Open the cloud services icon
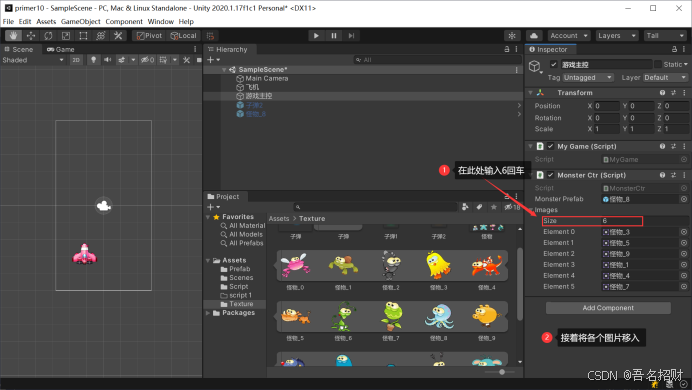Image resolution: width=692 pixels, height=390 pixels. pyautogui.click(x=534, y=36)
